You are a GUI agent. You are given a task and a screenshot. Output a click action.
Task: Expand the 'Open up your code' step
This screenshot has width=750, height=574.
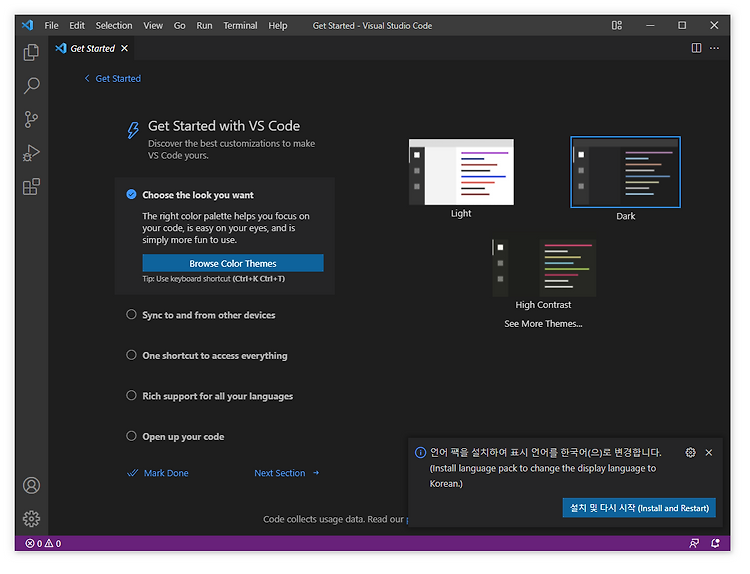[x=183, y=437]
